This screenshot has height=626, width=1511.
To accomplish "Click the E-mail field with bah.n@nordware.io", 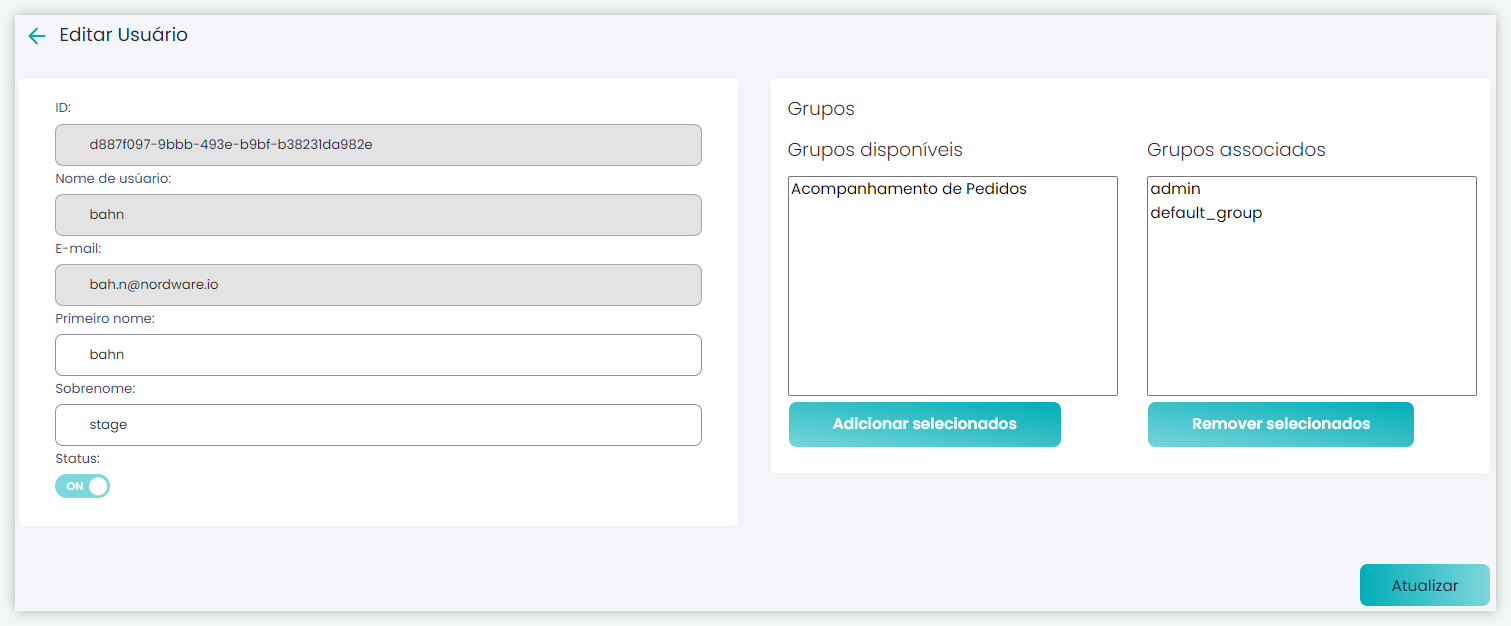I will pos(378,285).
